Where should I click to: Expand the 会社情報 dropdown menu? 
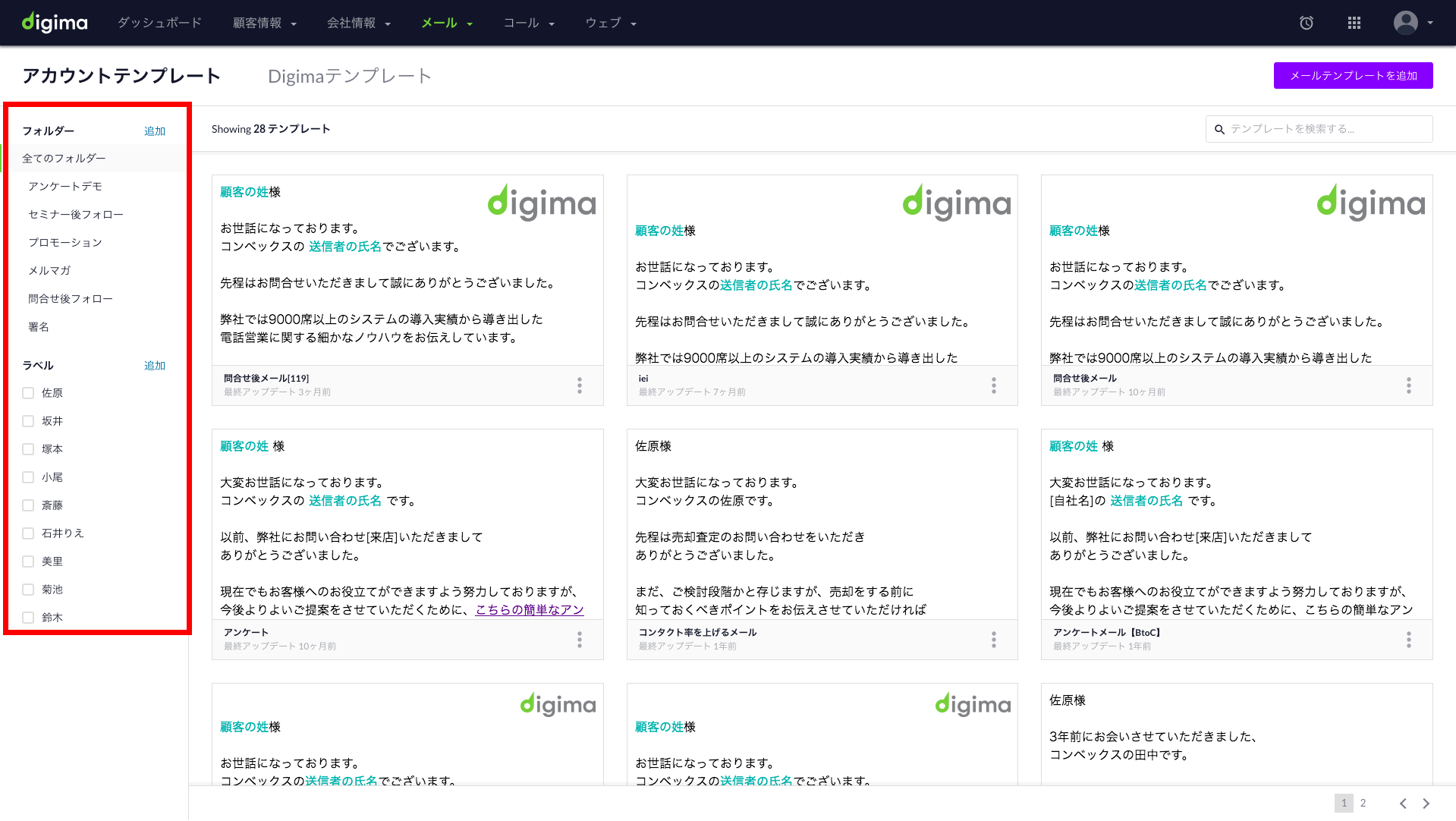coord(359,23)
